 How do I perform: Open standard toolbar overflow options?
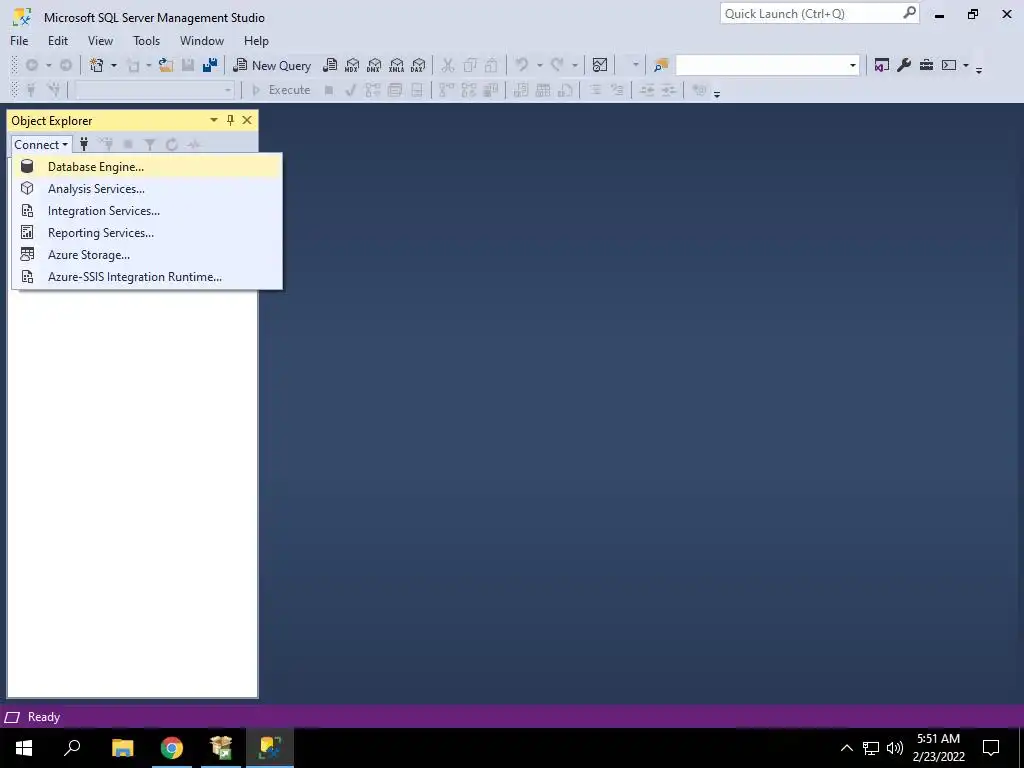[979, 69]
